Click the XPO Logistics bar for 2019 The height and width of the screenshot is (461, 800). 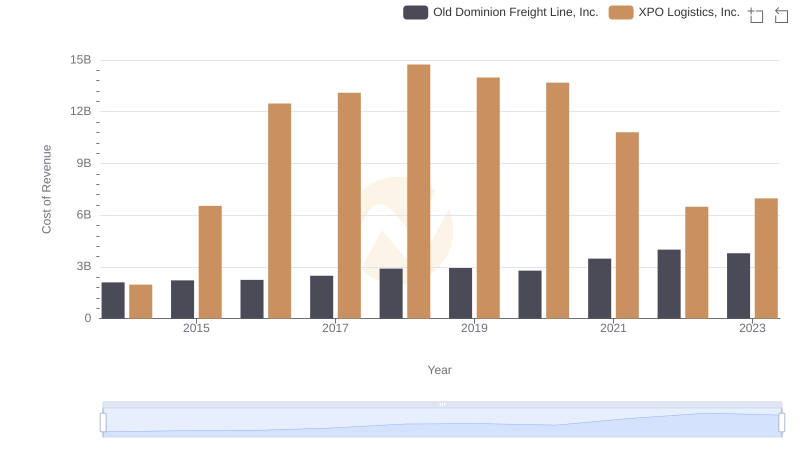(x=488, y=198)
